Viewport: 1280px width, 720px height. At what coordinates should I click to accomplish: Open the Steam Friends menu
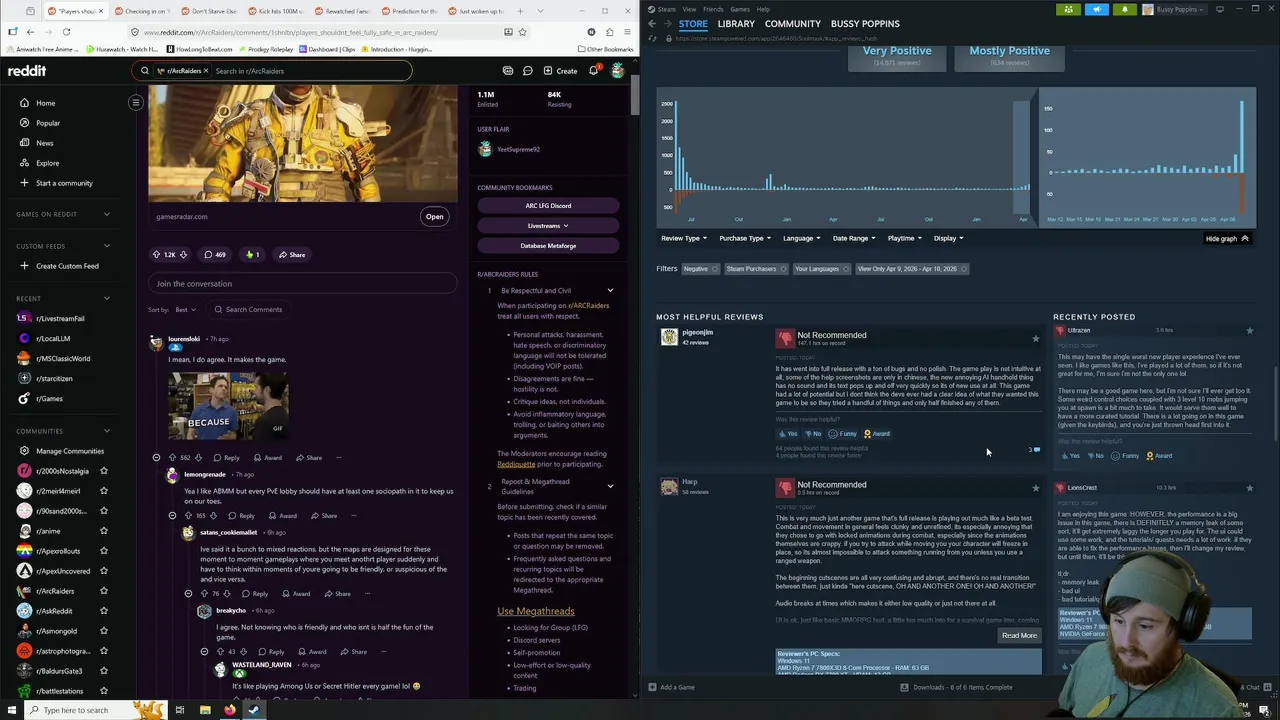point(713,9)
